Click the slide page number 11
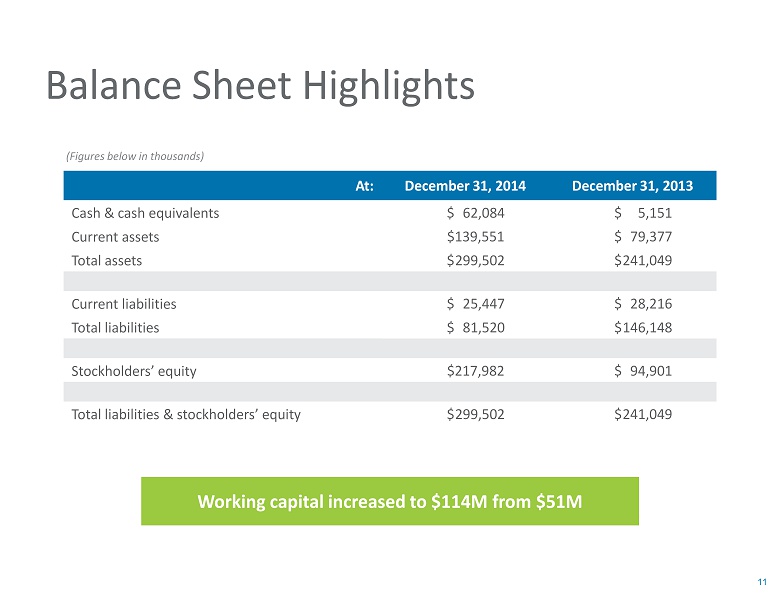 click(761, 582)
